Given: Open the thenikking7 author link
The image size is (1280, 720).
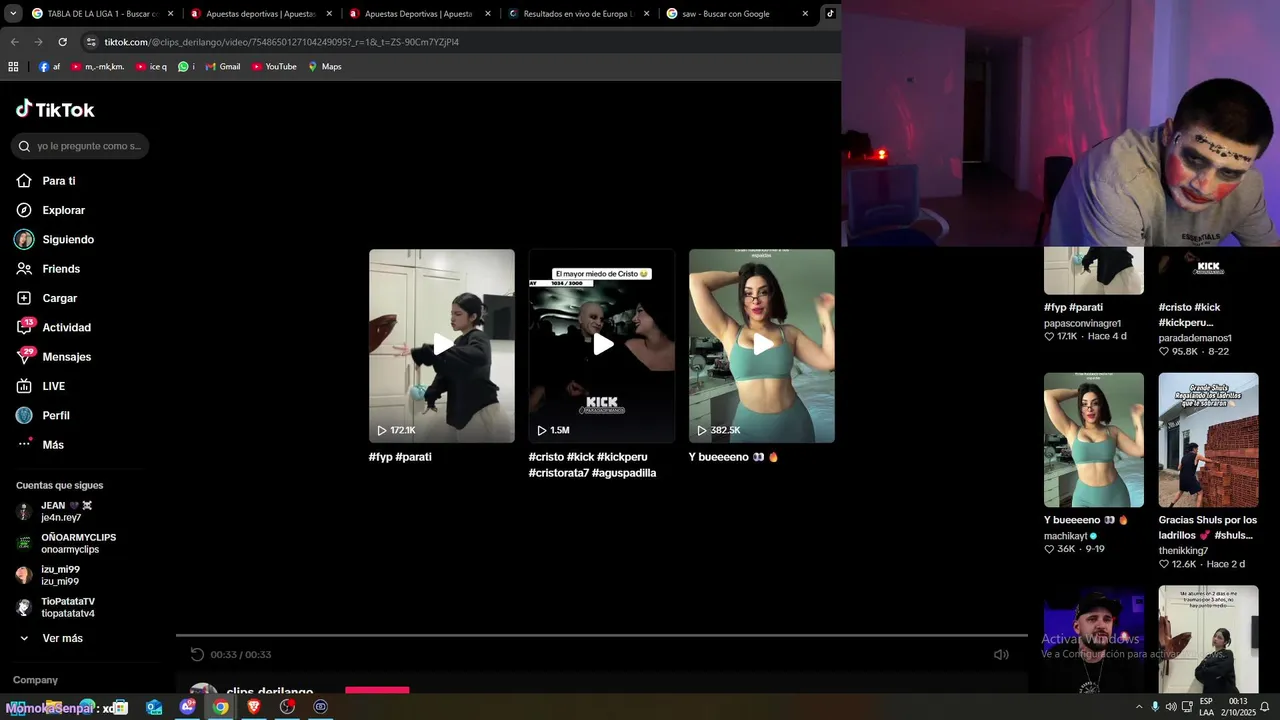Looking at the screenshot, I should (1183, 551).
